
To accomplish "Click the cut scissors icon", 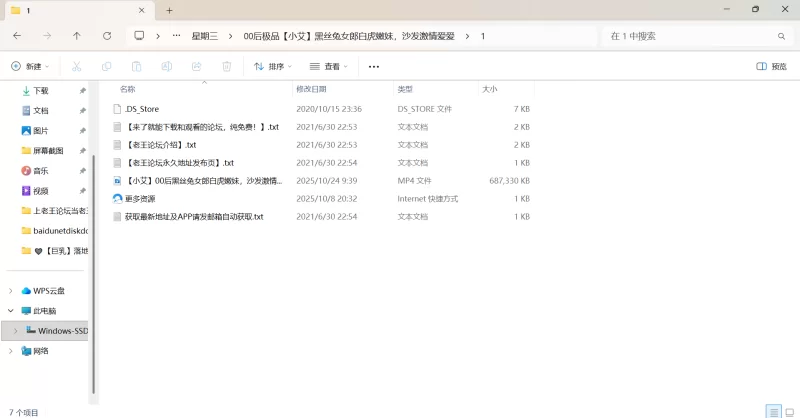I will pos(77,66).
